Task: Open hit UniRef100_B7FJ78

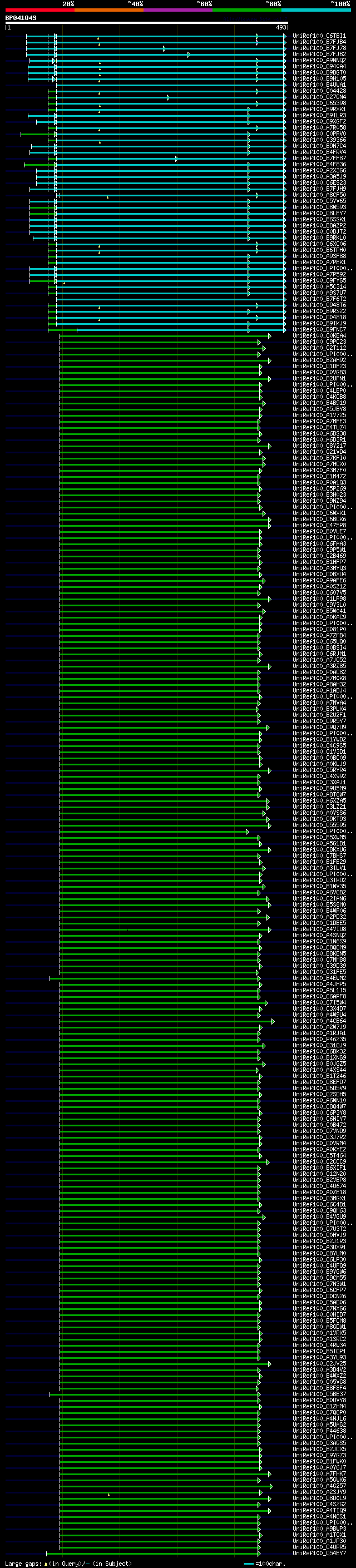Action: pyautogui.click(x=319, y=48)
